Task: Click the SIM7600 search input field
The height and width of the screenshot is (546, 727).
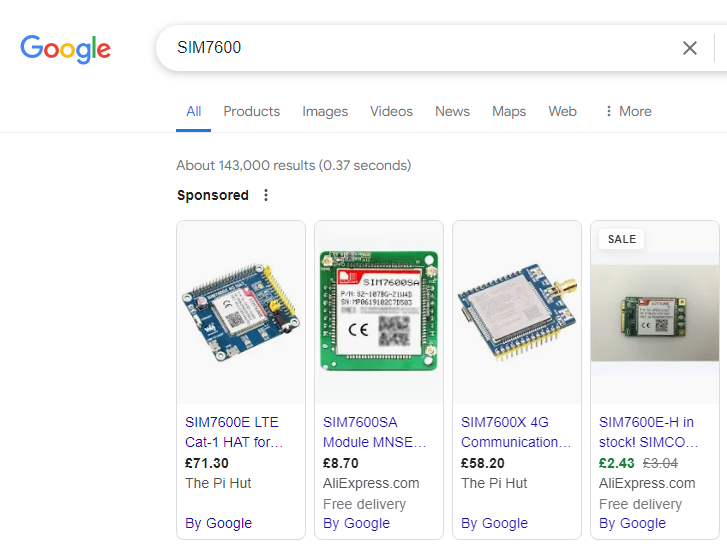Action: pyautogui.click(x=420, y=48)
